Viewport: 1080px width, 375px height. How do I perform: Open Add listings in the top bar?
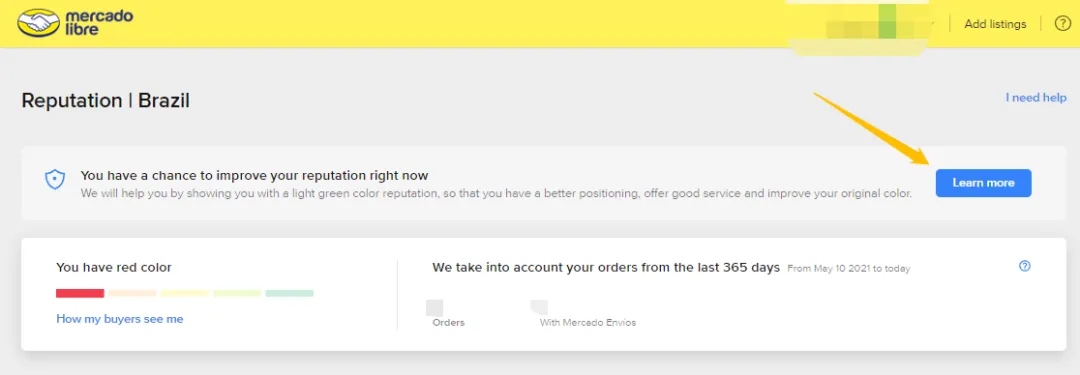(x=995, y=24)
